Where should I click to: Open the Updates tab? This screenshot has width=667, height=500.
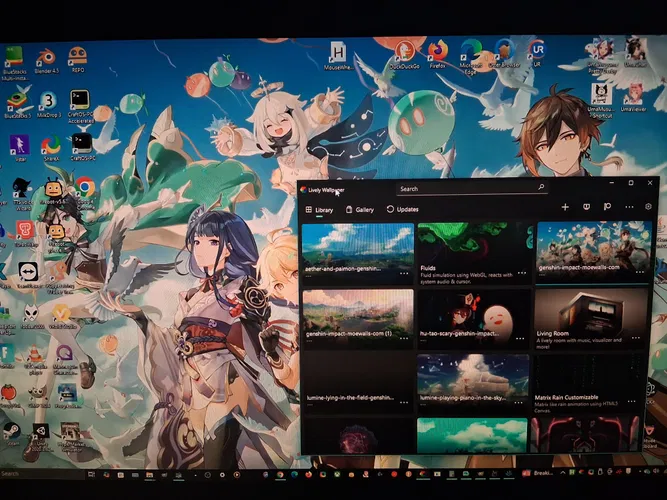(x=402, y=209)
